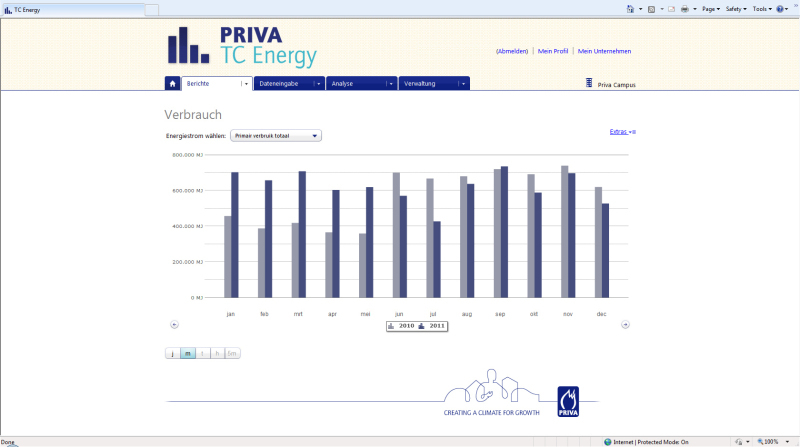The width and height of the screenshot is (800, 447).
Task: Click the dark 2011 bar for sep
Action: point(504,232)
